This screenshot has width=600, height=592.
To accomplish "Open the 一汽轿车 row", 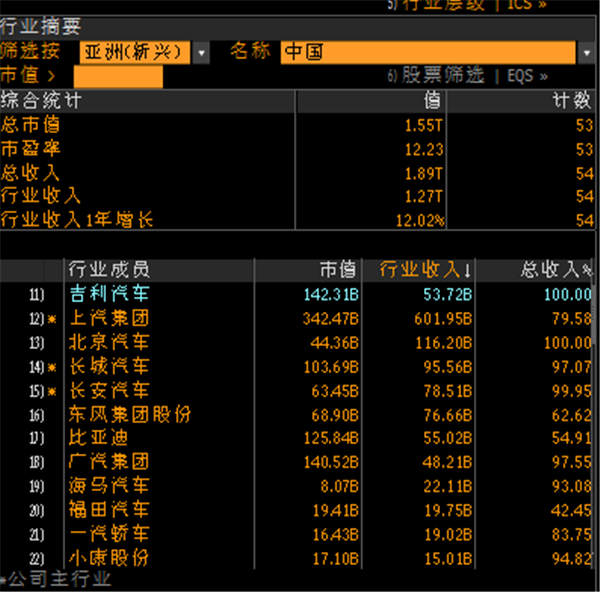I will click(x=297, y=535).
